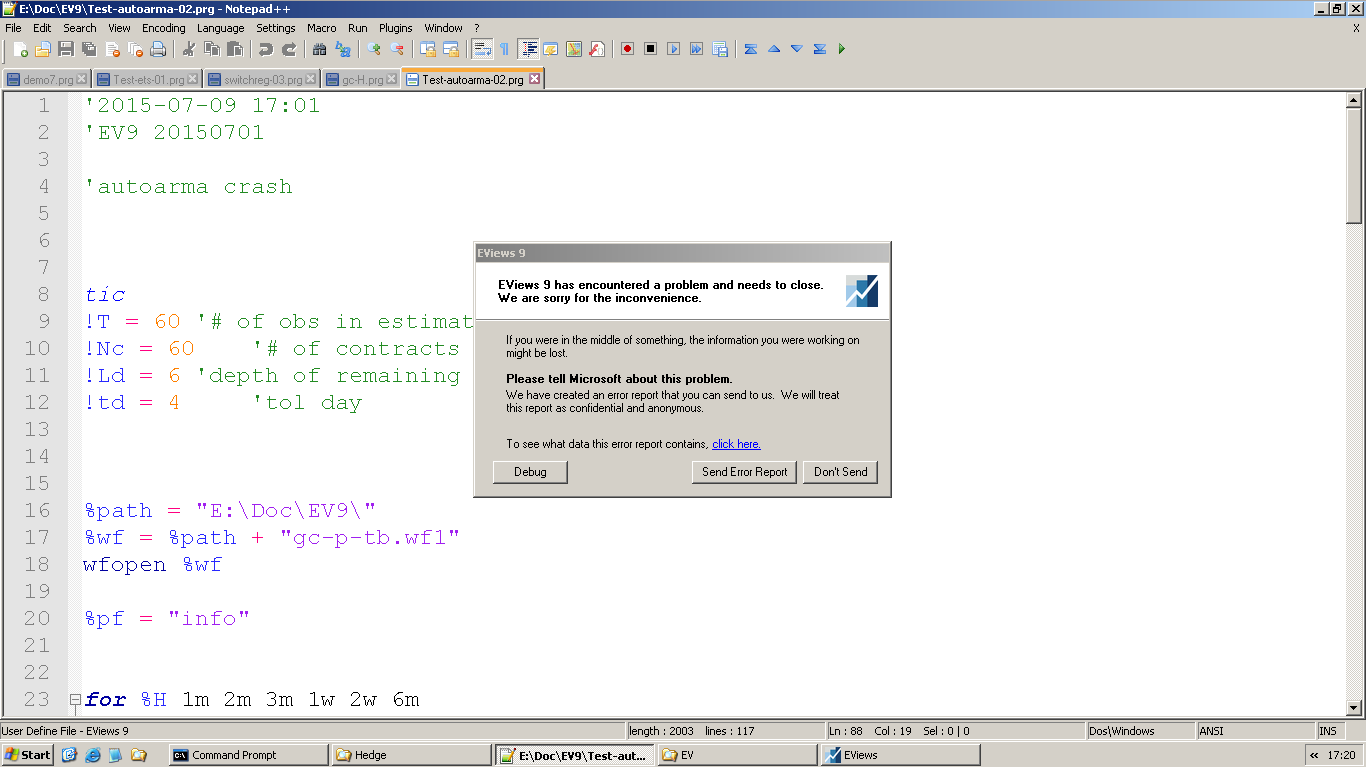Switch to the Test-ets-01.prg tab

coord(147,79)
